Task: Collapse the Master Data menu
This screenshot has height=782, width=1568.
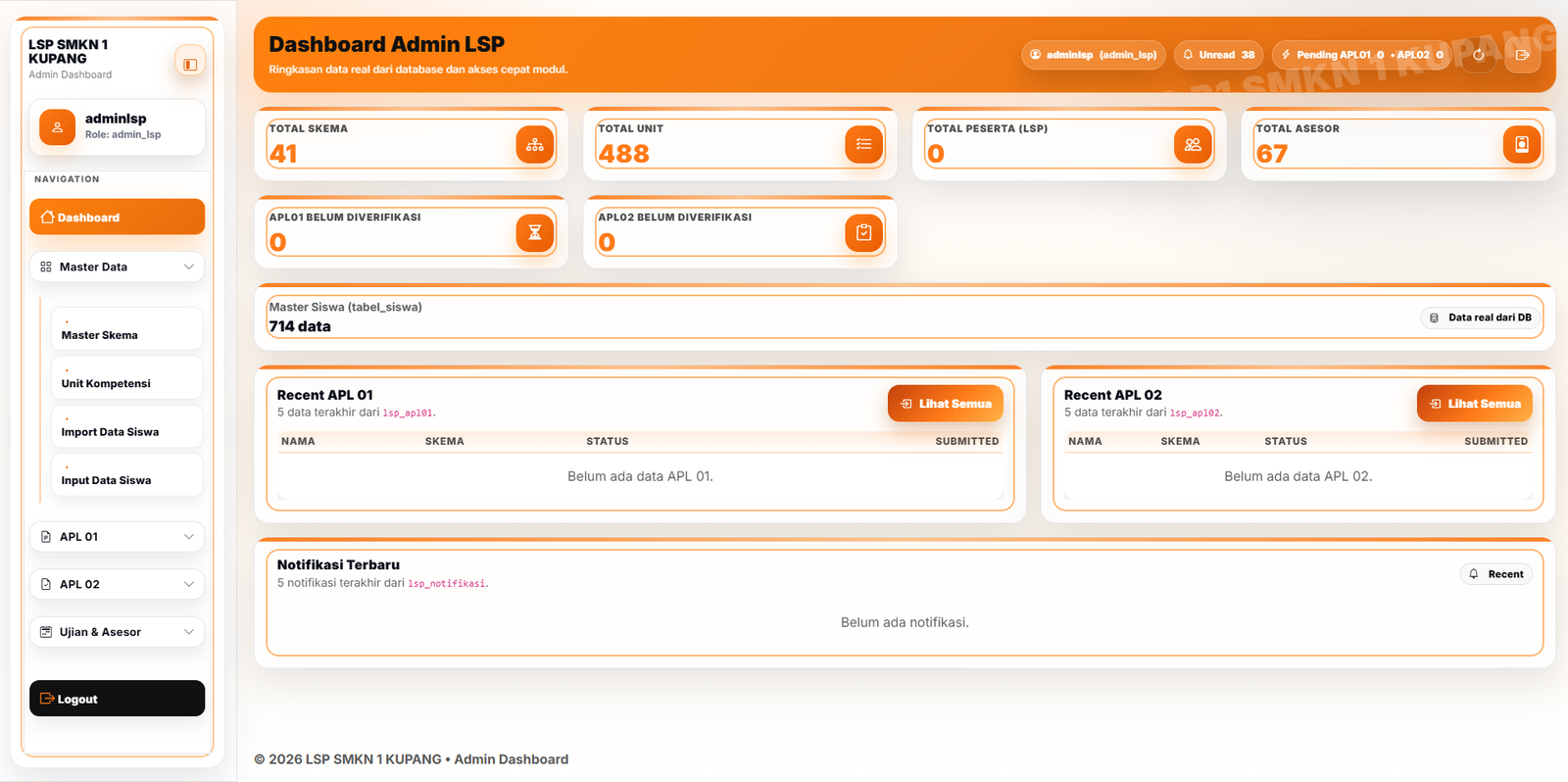Action: 117,267
